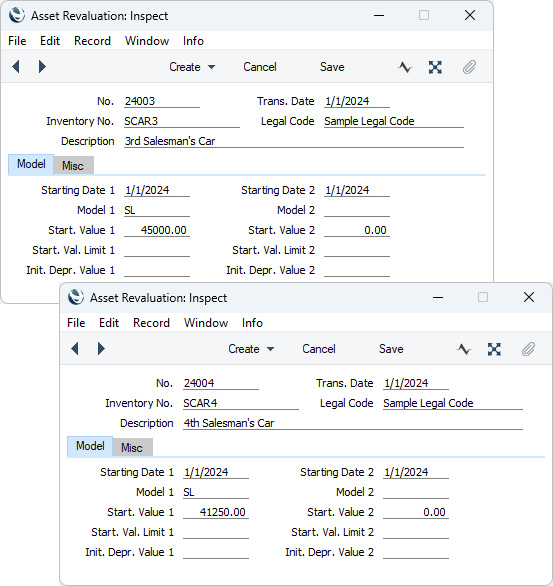Expand the Create dropdown in SCAR3 window
The height and width of the screenshot is (586, 553).
click(192, 67)
